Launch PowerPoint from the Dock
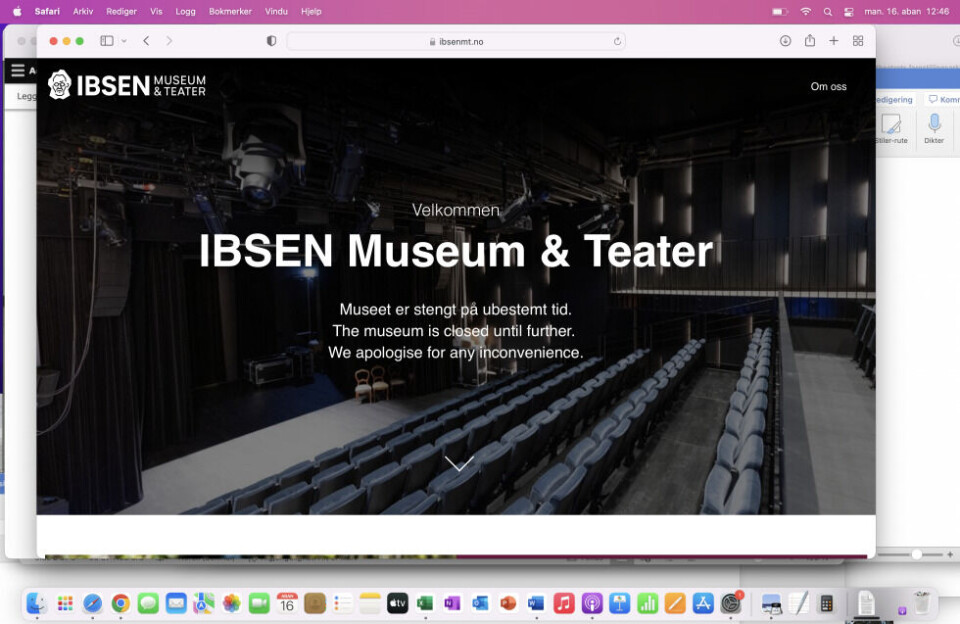 tap(508, 603)
